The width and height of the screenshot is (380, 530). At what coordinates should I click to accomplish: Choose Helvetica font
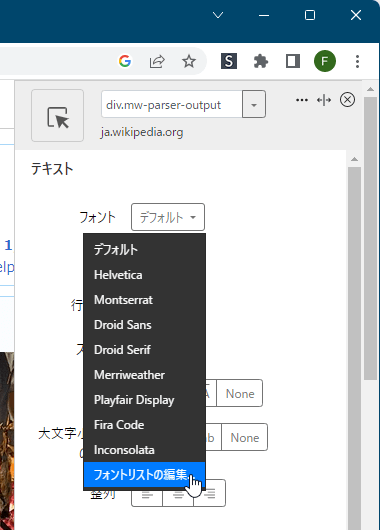144,275
